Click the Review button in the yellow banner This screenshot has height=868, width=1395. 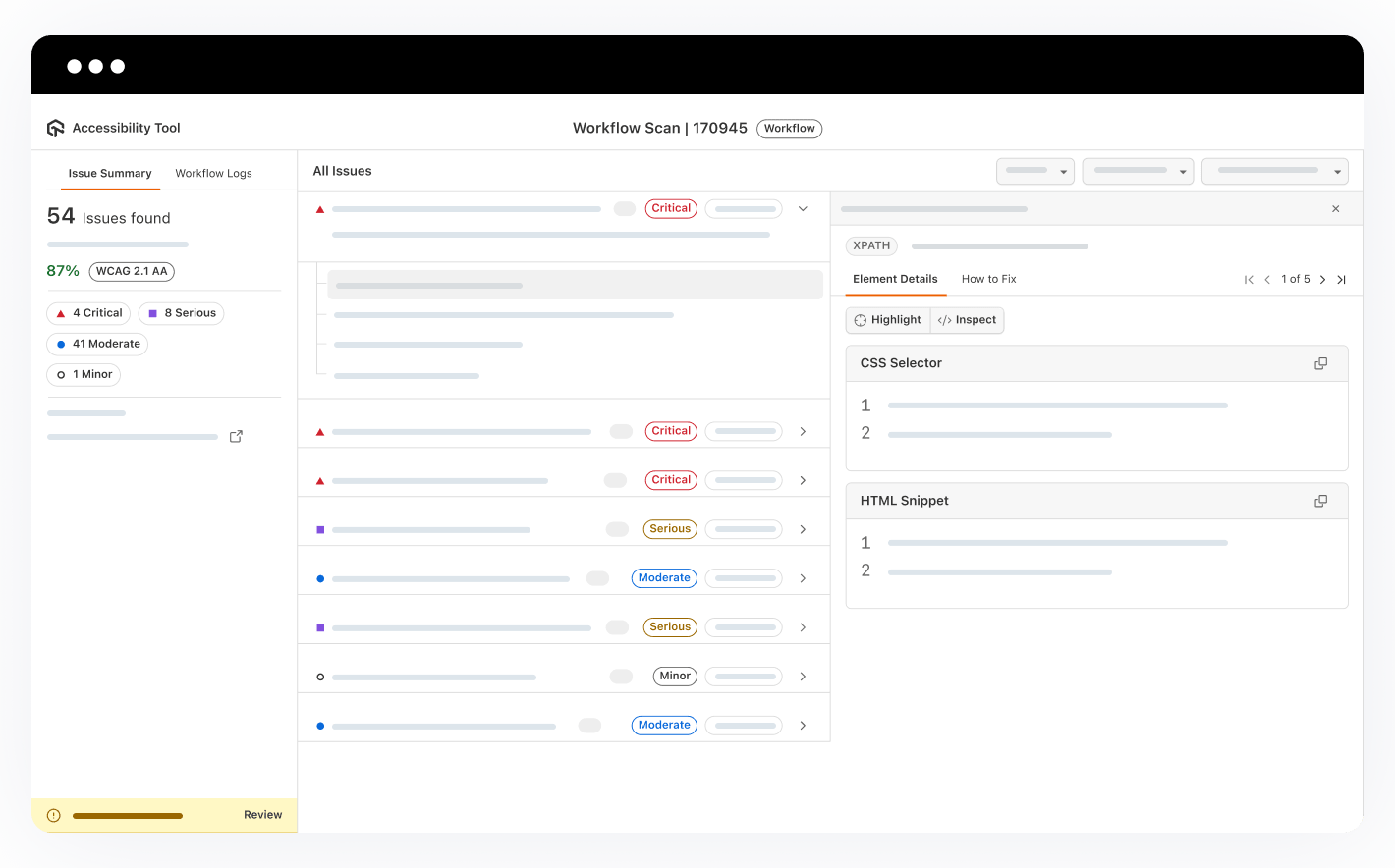(262, 815)
